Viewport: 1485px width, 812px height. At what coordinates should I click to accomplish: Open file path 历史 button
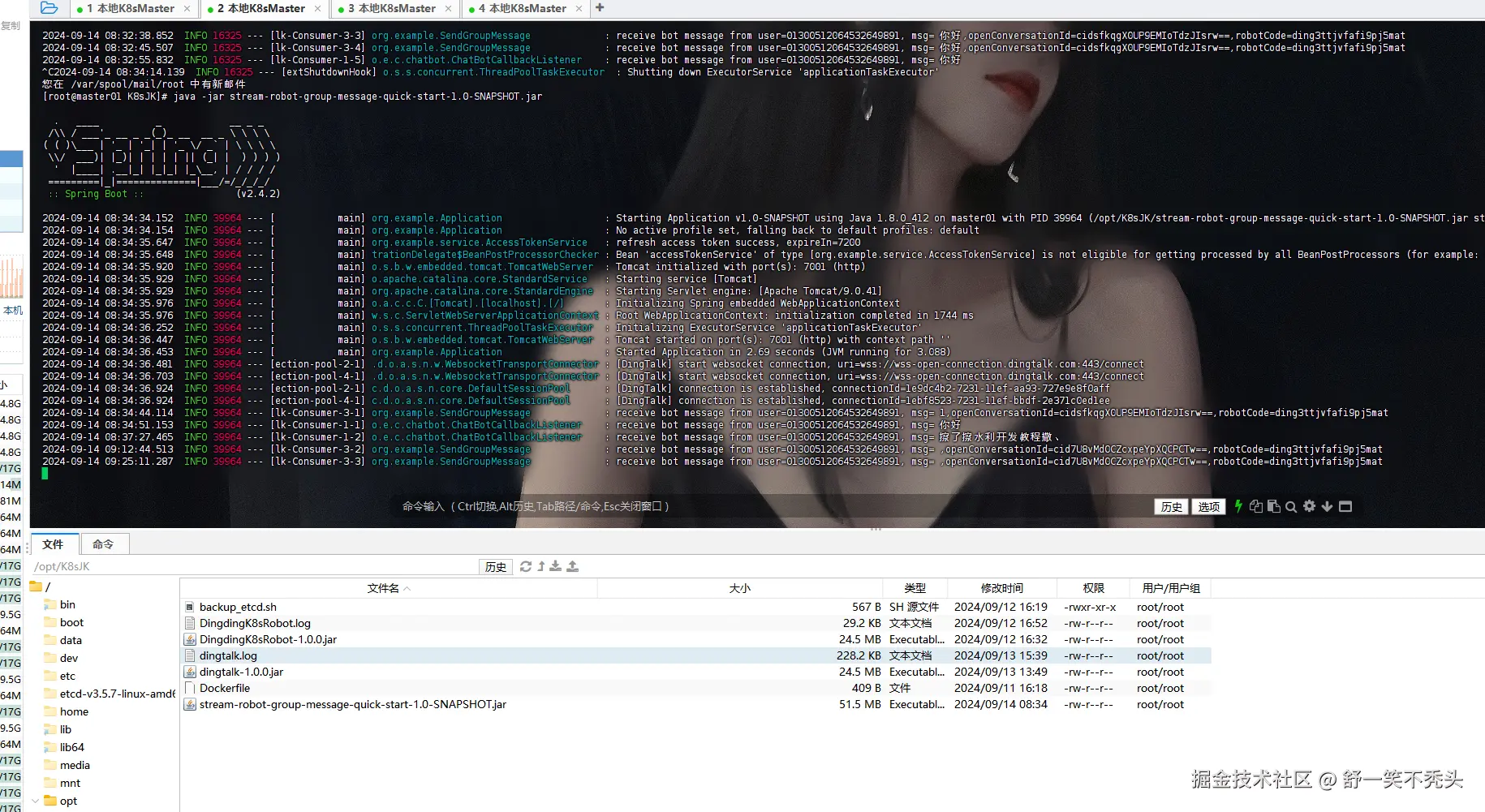[x=495, y=567]
